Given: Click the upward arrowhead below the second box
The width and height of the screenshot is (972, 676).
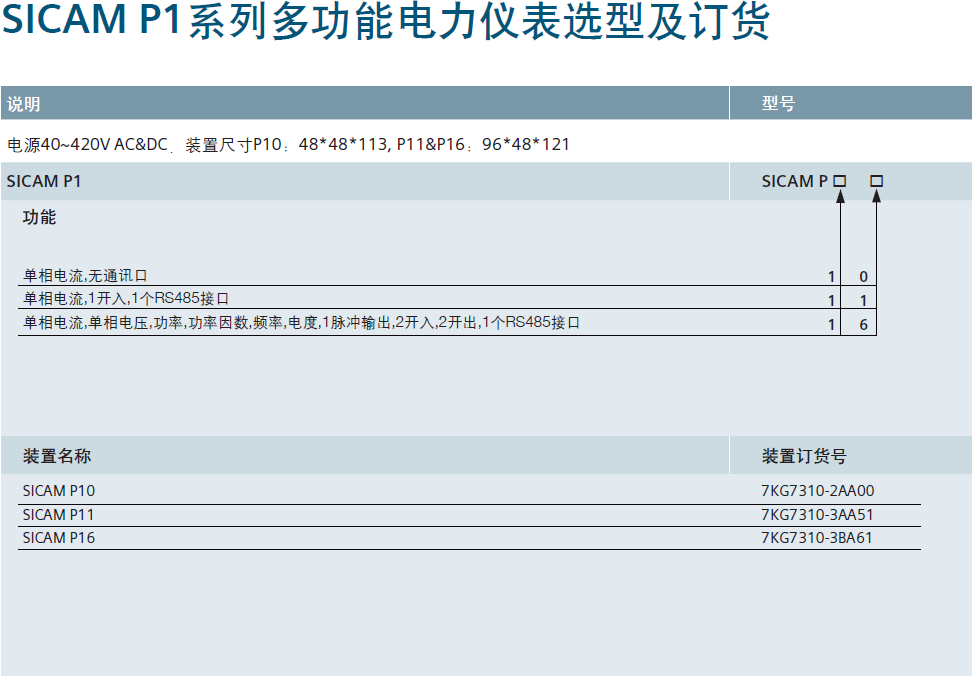Looking at the screenshot, I should (x=877, y=198).
